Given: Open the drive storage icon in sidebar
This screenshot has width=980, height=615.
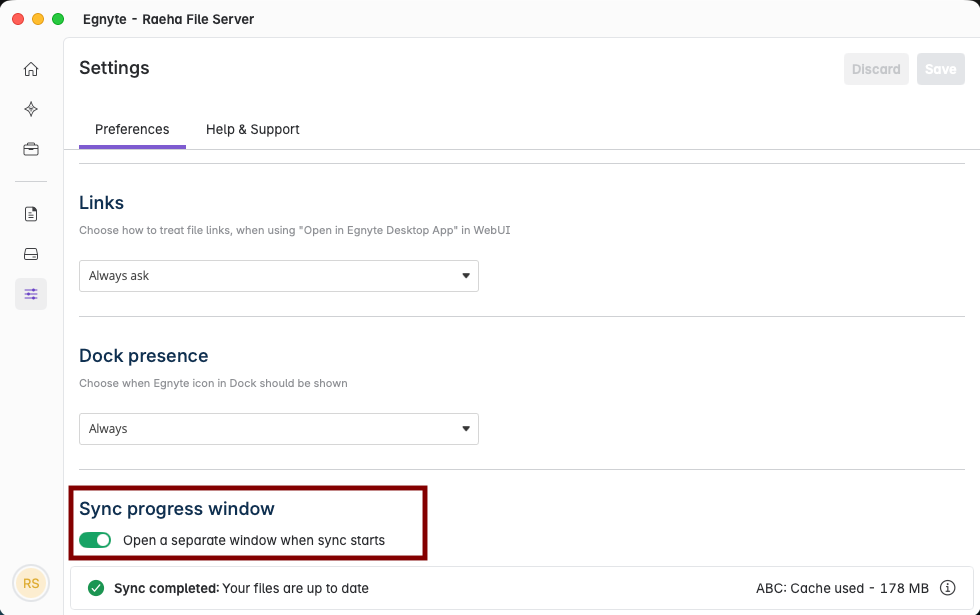Looking at the screenshot, I should click(x=31, y=254).
